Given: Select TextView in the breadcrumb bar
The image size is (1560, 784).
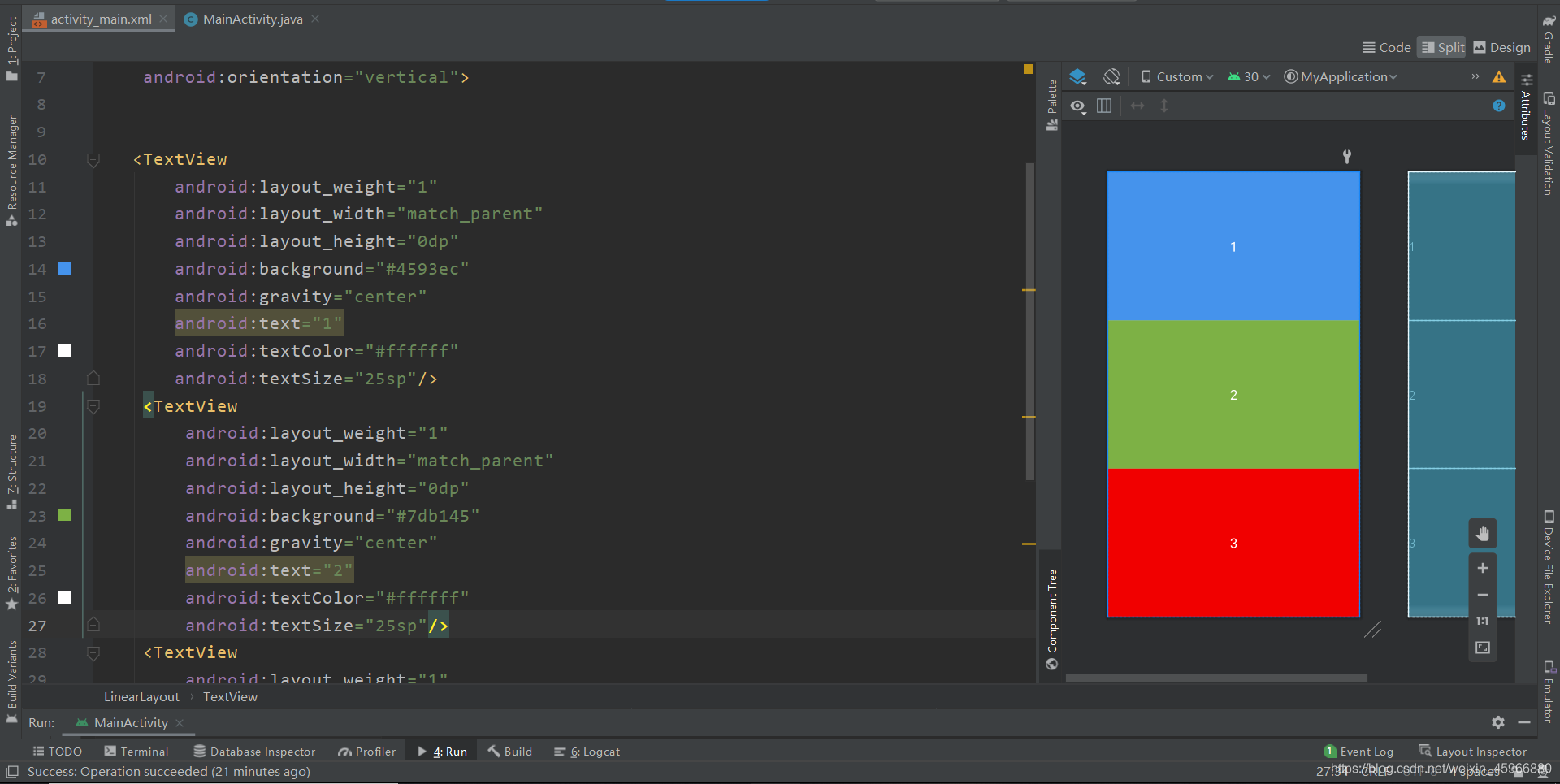Looking at the screenshot, I should point(230,696).
